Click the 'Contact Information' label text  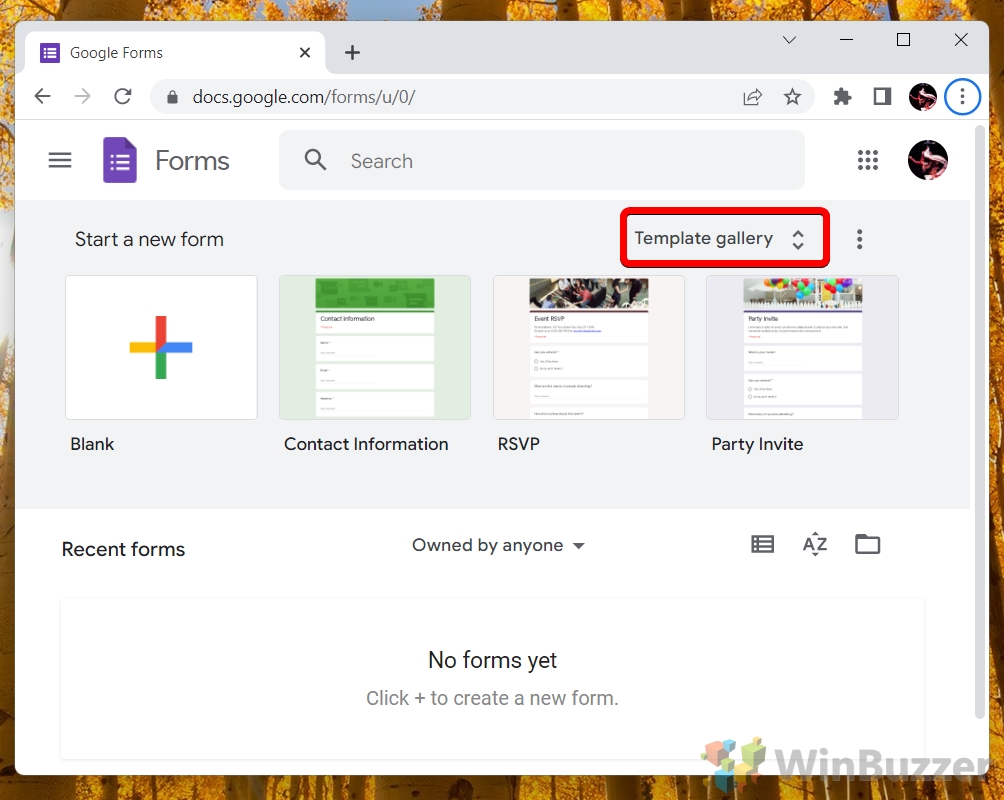[366, 444]
